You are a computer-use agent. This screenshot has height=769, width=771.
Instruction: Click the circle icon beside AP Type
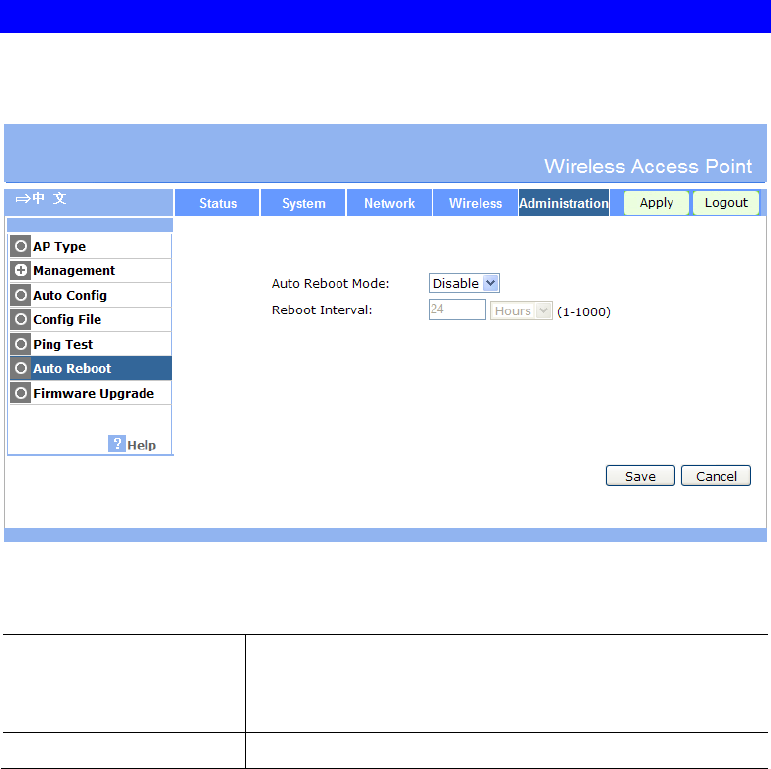coord(21,246)
